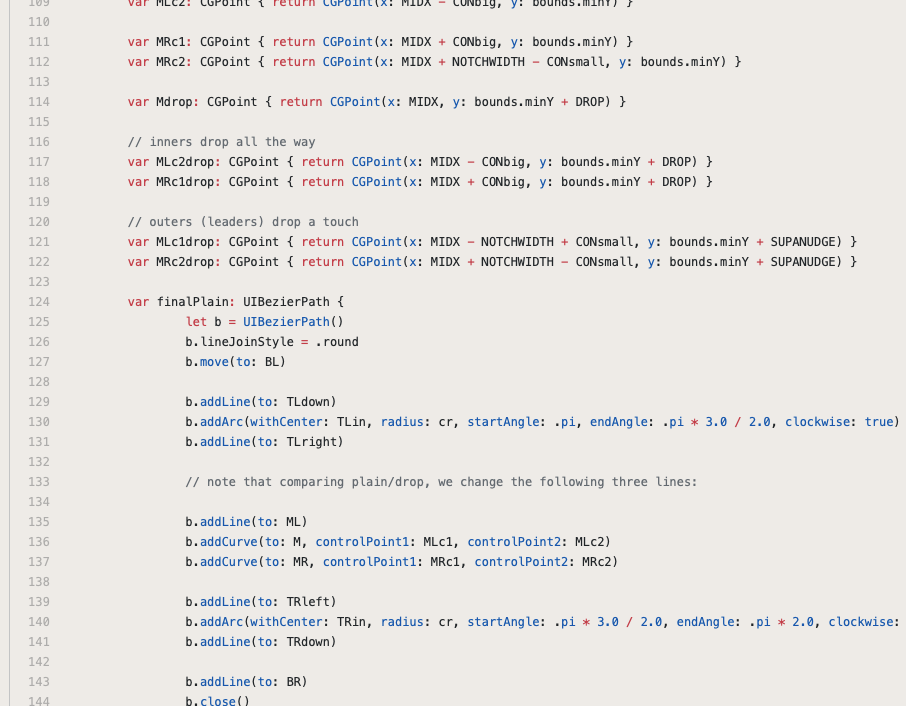Click the comment beginning "// note that comparing plain/drop"
The height and width of the screenshot is (706, 906).
click(441, 482)
